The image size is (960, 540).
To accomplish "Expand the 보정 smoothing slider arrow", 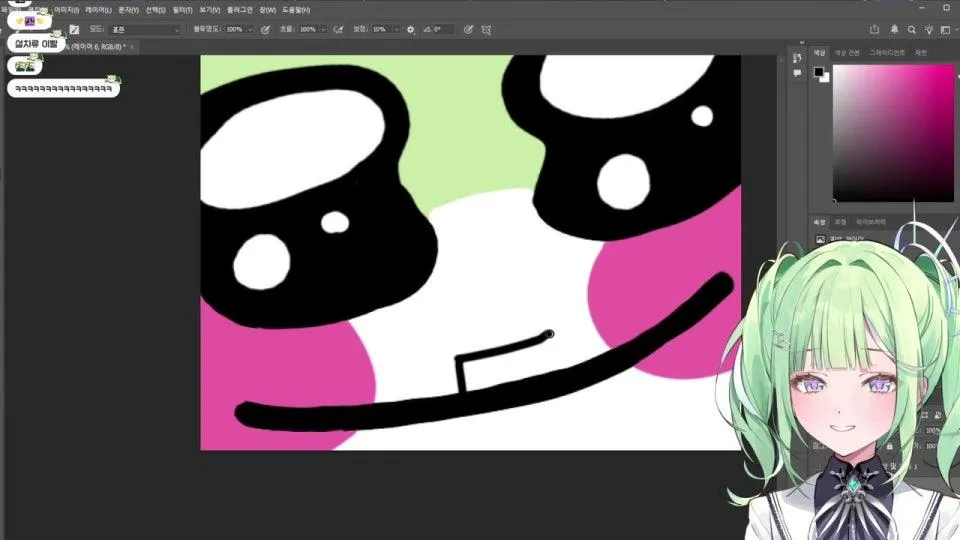I will 396,29.
